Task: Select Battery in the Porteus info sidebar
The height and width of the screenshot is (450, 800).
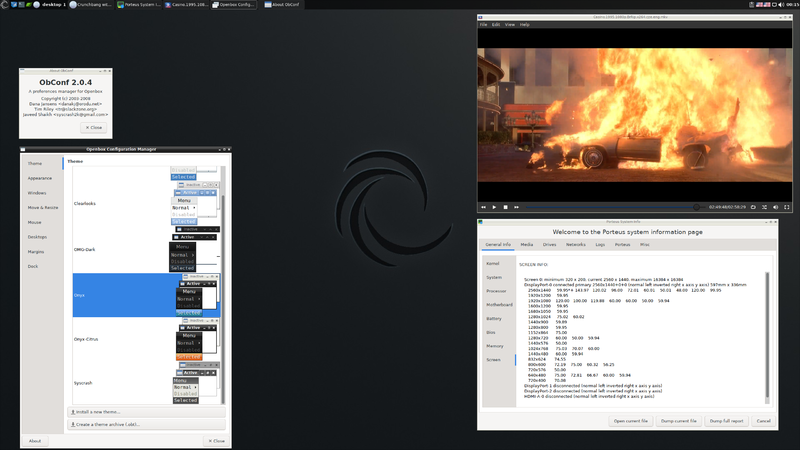Action: click(x=494, y=318)
